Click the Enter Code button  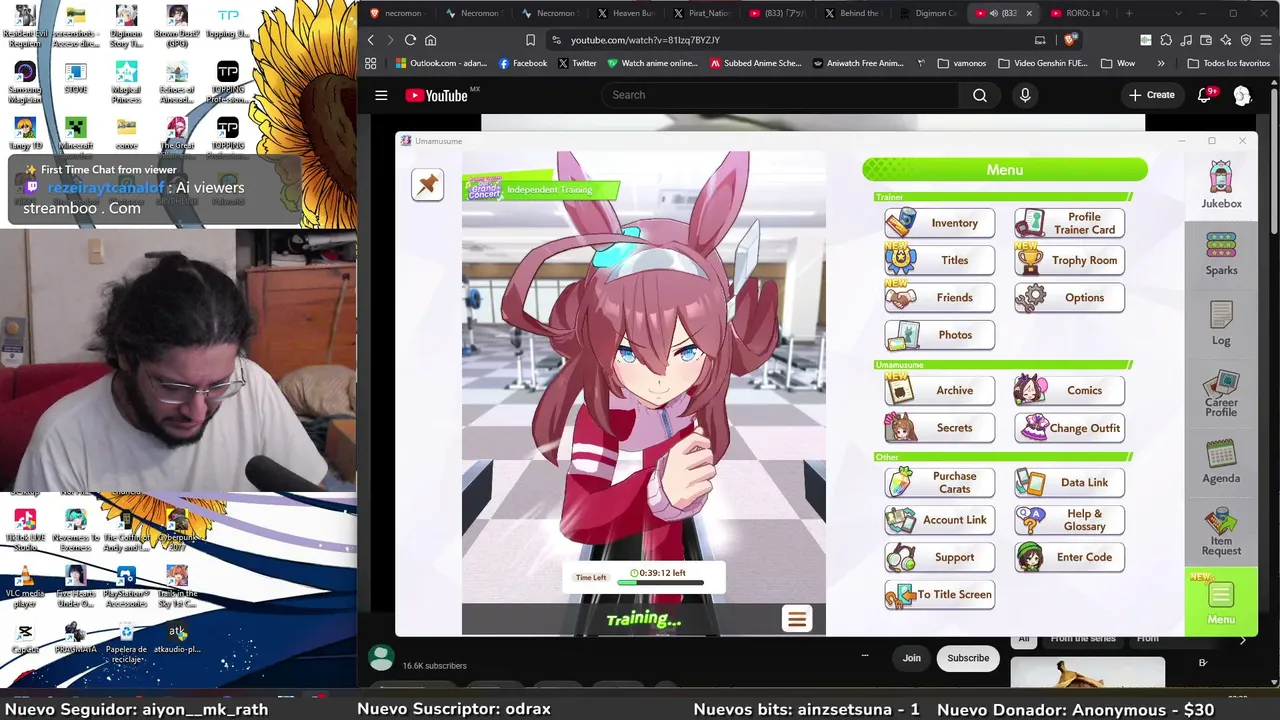pyautogui.click(x=1070, y=557)
